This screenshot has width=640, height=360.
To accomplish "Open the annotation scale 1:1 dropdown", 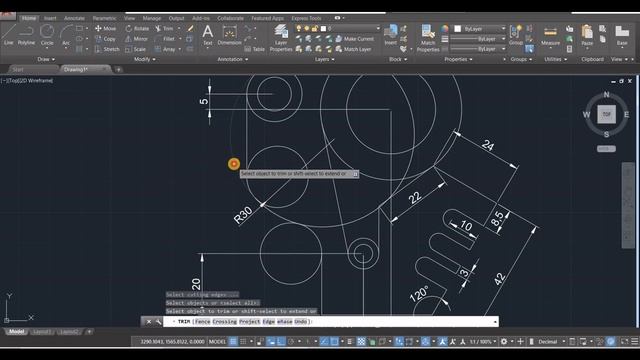I will [483, 341].
